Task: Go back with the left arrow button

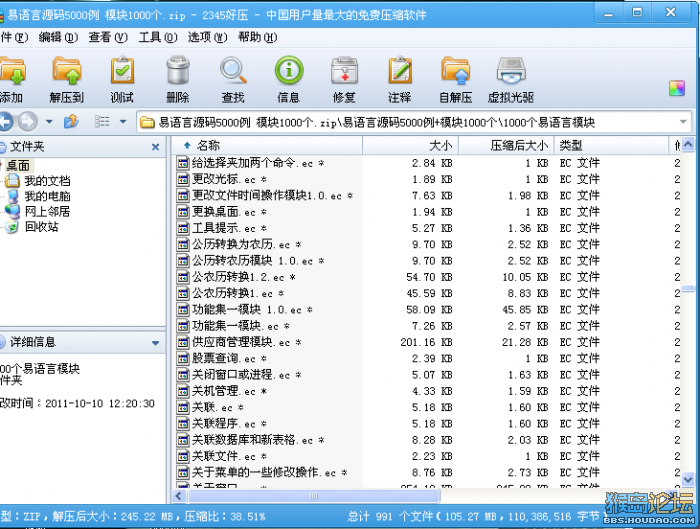Action: click(x=6, y=121)
